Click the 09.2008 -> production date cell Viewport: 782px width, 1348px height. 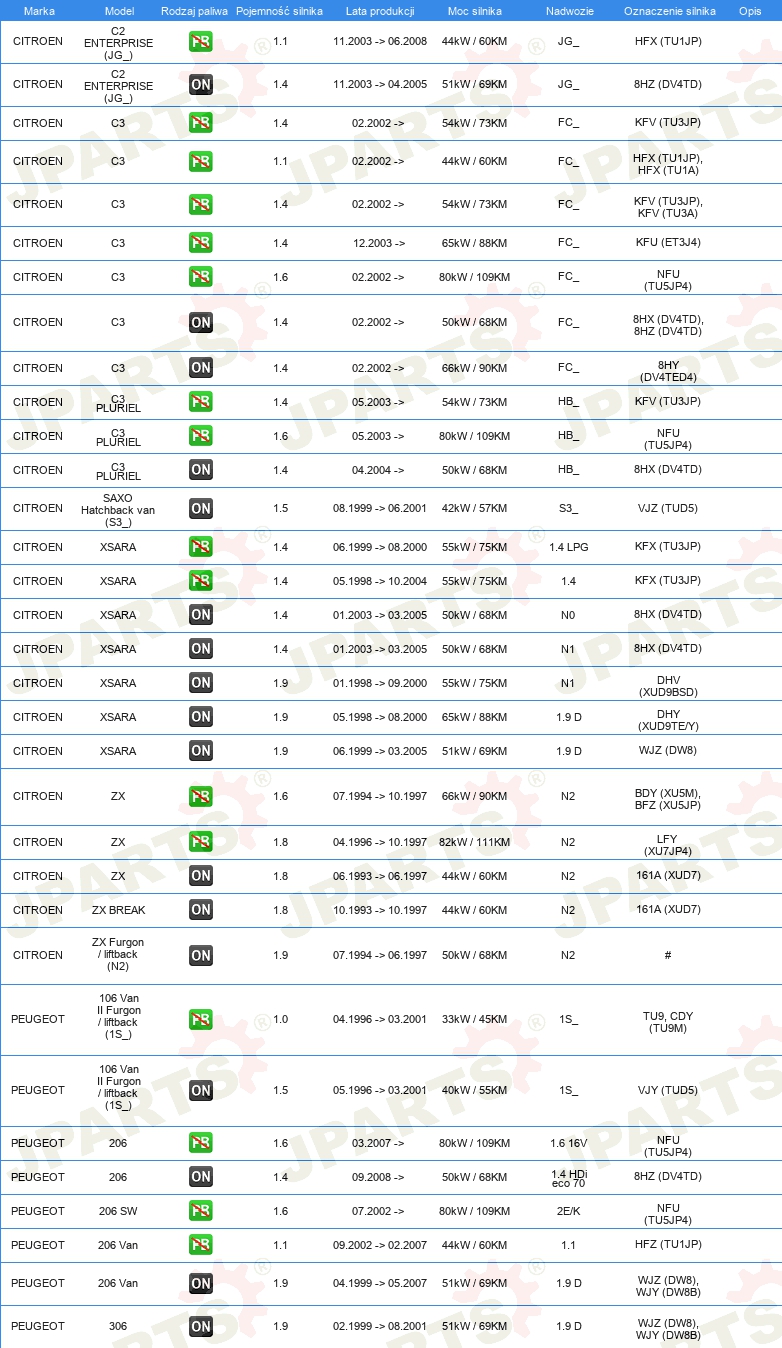[x=378, y=1177]
